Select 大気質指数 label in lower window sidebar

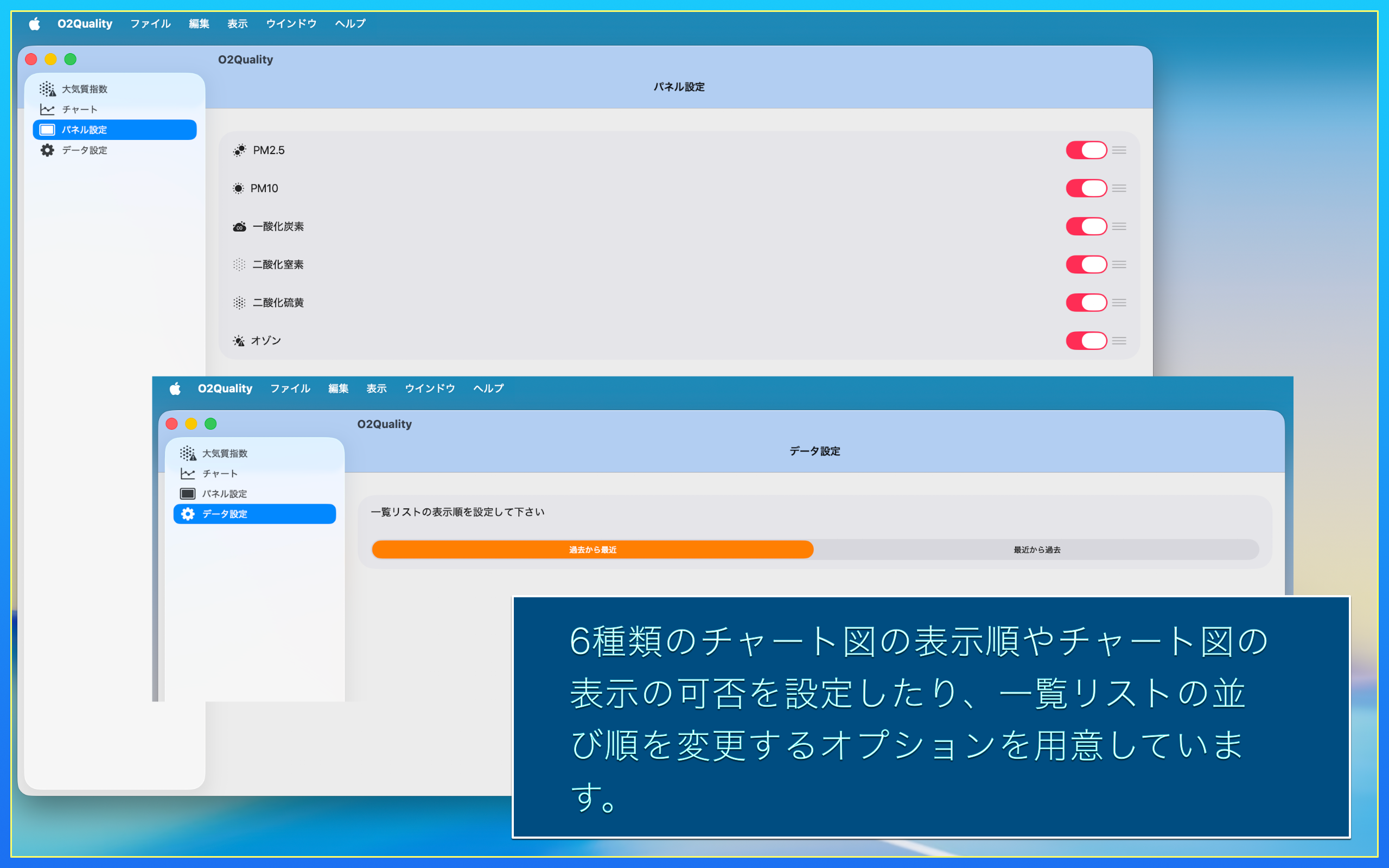coord(225,453)
